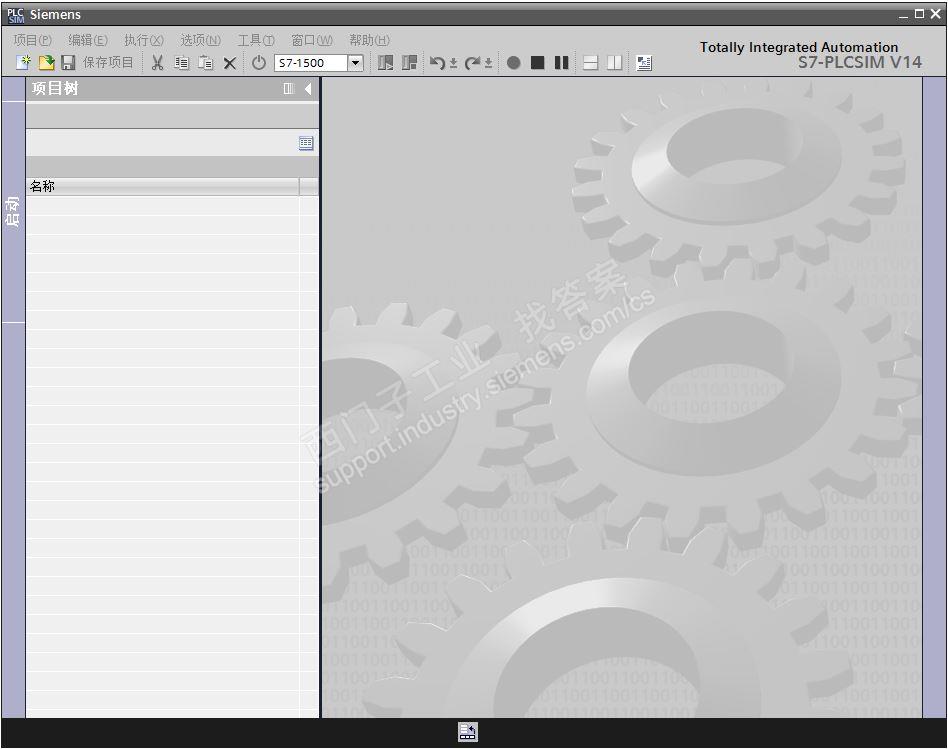Open the undo history dropdown arrow
Image resolution: width=948 pixels, height=749 pixels.
(x=453, y=63)
